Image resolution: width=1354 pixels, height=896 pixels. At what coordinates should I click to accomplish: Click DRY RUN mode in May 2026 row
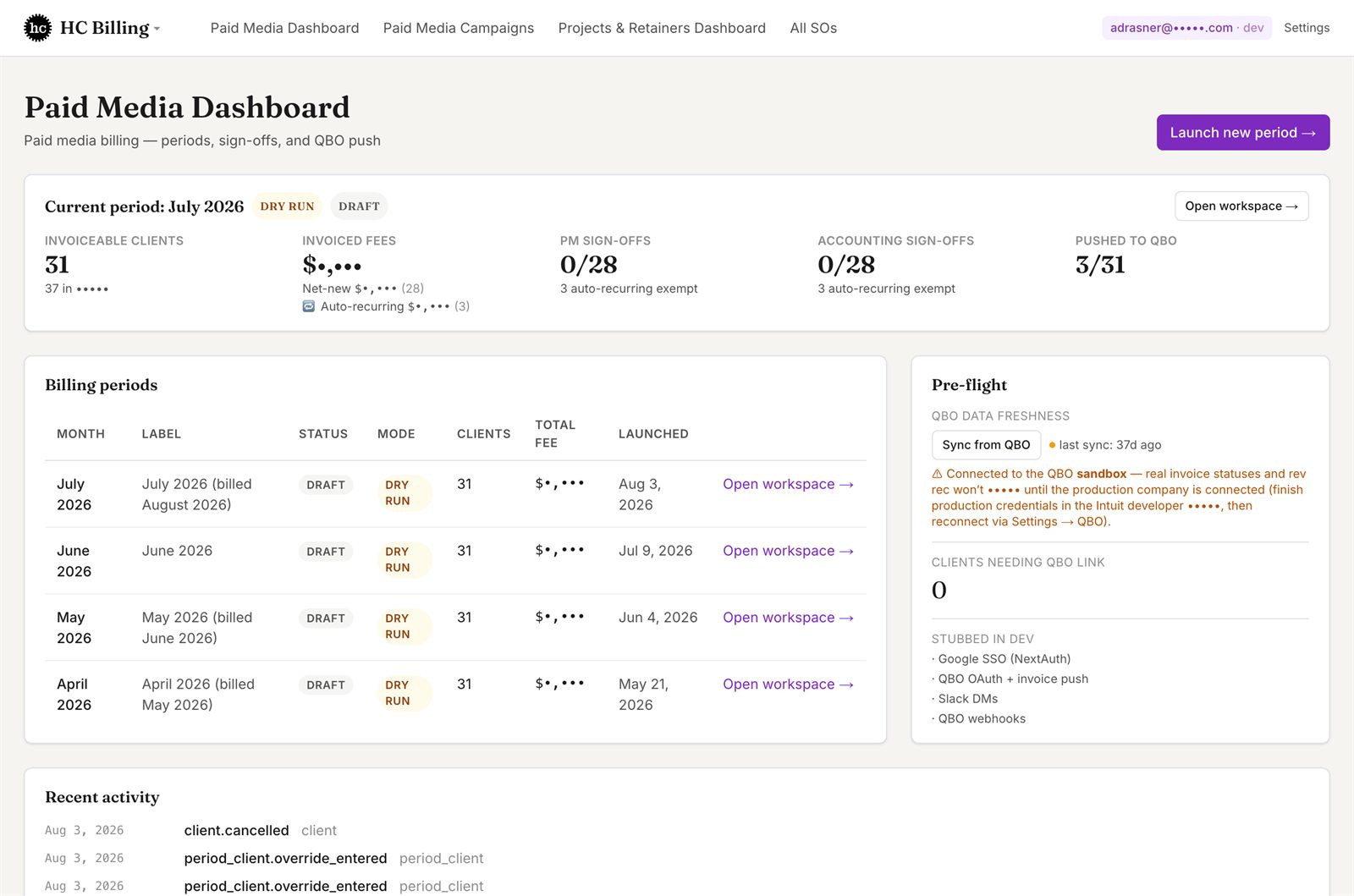coord(405,626)
